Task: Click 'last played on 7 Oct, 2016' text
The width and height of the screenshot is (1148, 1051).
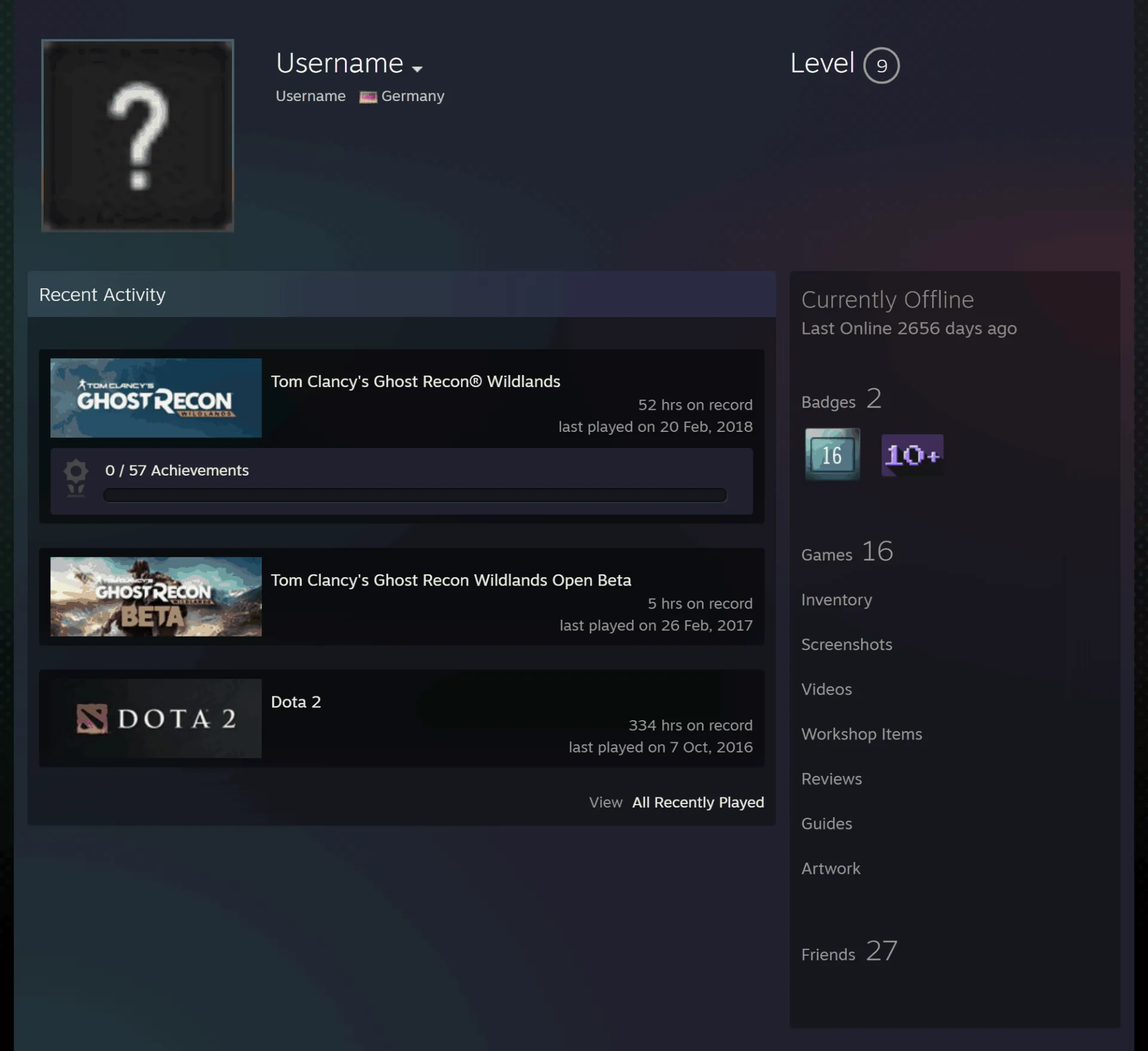Action: [x=661, y=747]
